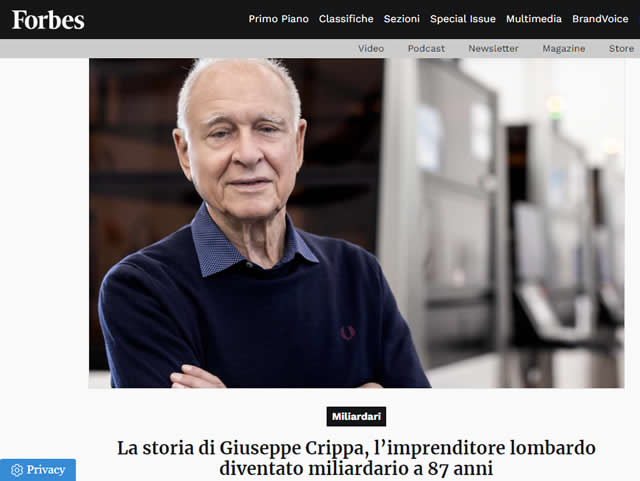Screen dimensions: 640x481
Task: Click the laurel logo on sweater
Action: point(347,333)
